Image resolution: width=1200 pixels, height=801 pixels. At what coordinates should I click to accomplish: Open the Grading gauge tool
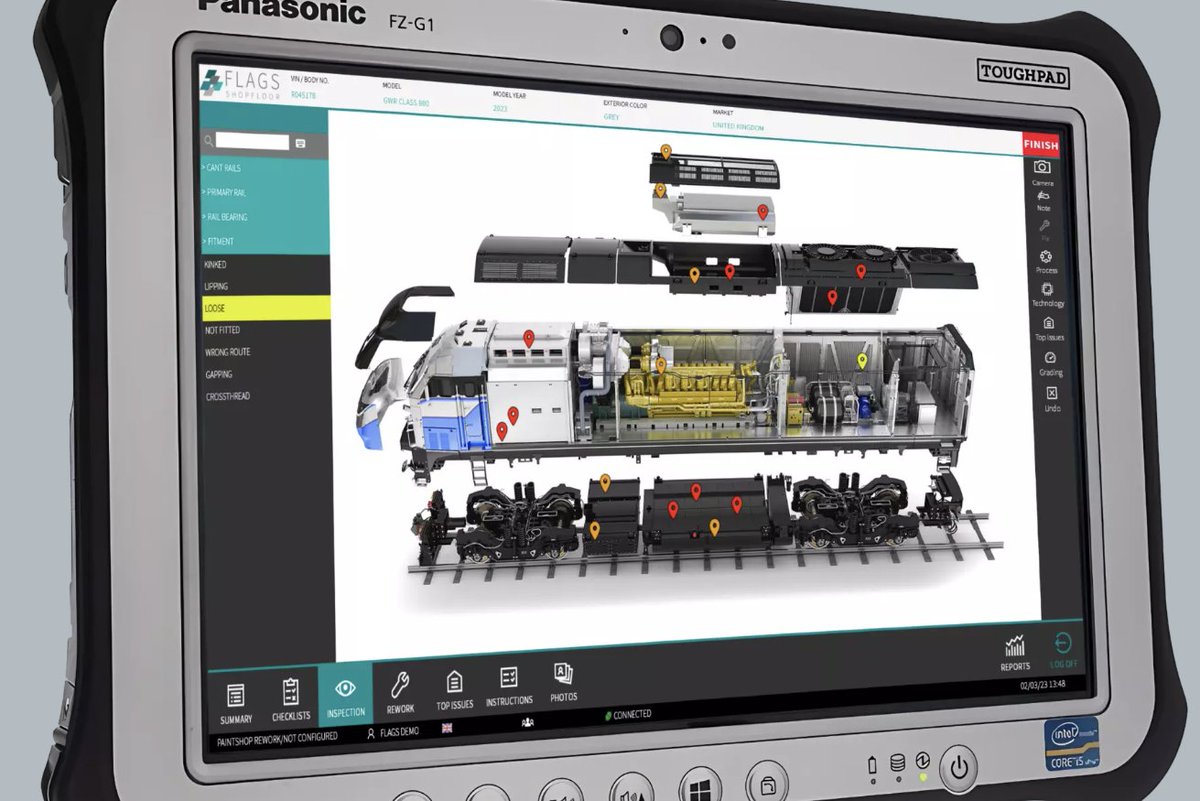1050,362
